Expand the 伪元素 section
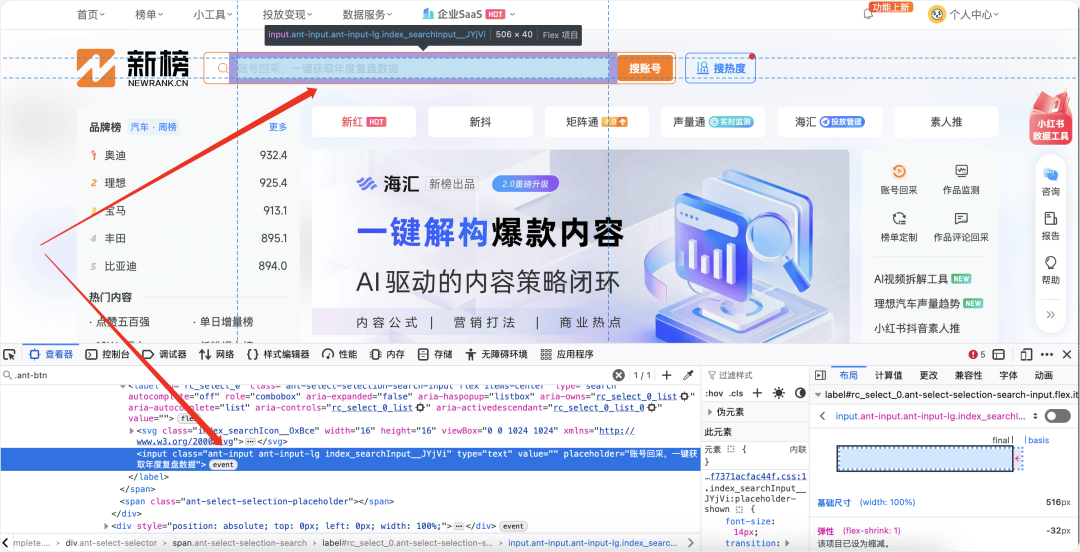The height and width of the screenshot is (552, 1080). (710, 412)
